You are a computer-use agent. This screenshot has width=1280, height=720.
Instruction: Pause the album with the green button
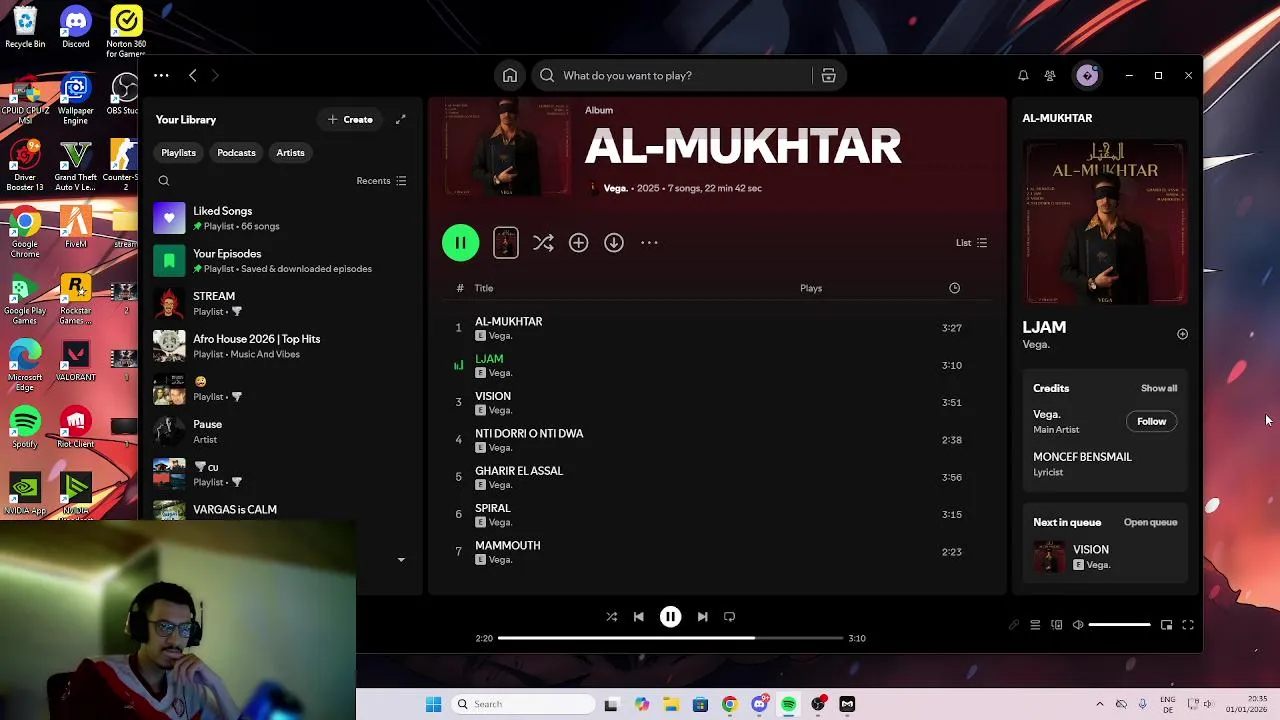point(460,242)
